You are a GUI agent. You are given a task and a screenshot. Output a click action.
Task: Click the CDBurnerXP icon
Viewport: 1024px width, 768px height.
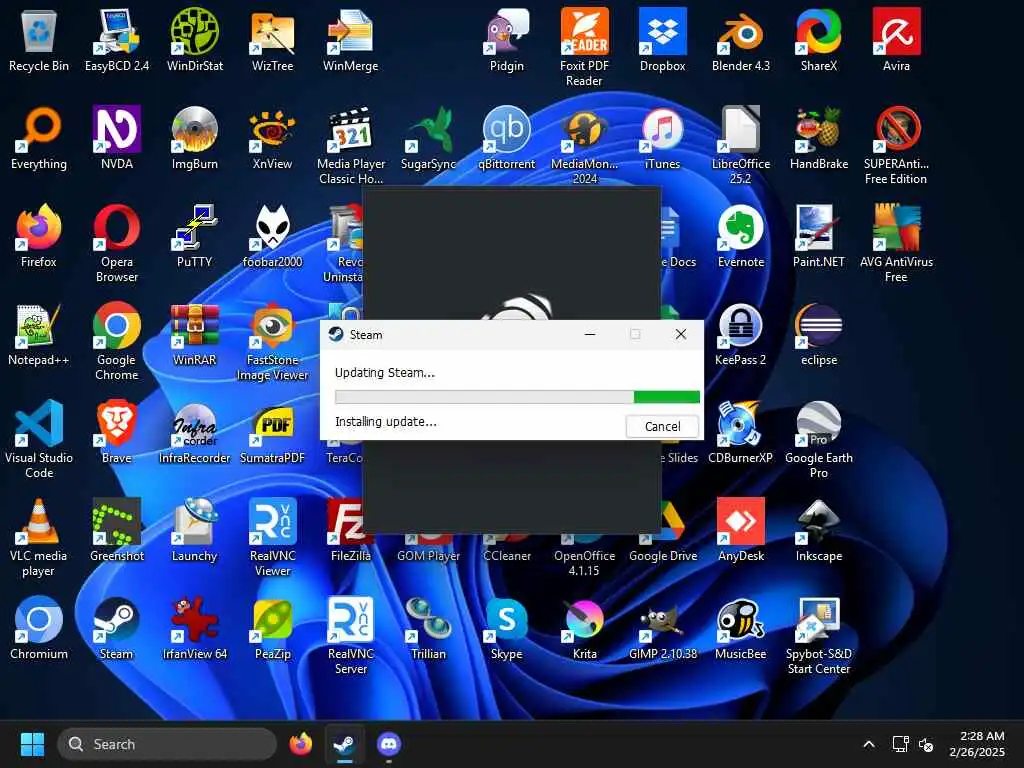coord(741,431)
